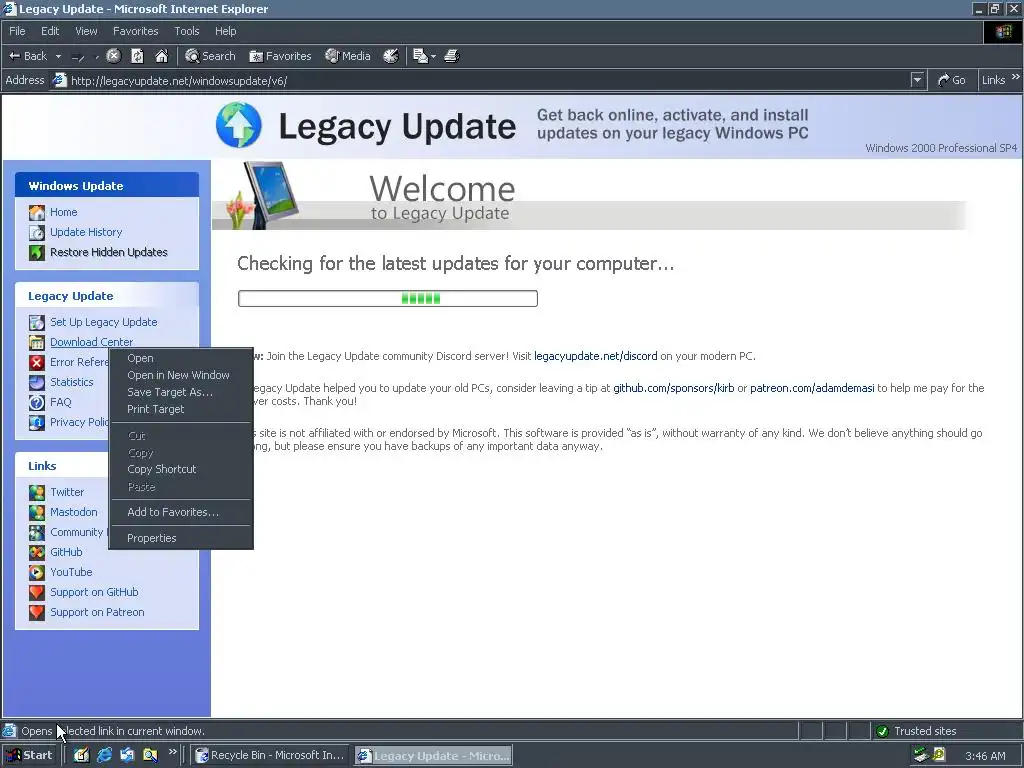Screen dimensions: 1024x768
Task: Click the Legacy Update globe logo
Action: pyautogui.click(x=238, y=125)
